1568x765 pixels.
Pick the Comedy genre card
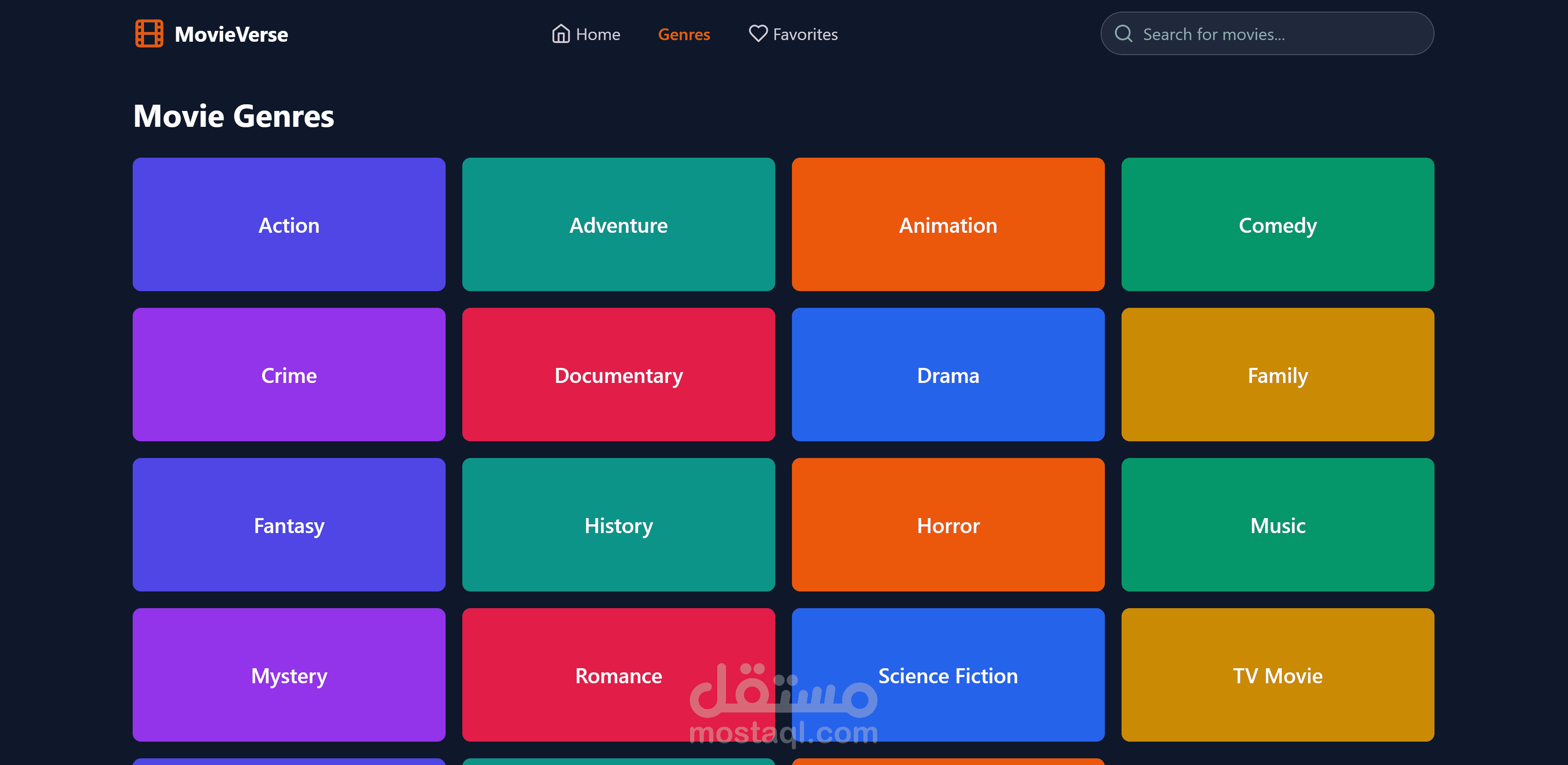click(1277, 224)
